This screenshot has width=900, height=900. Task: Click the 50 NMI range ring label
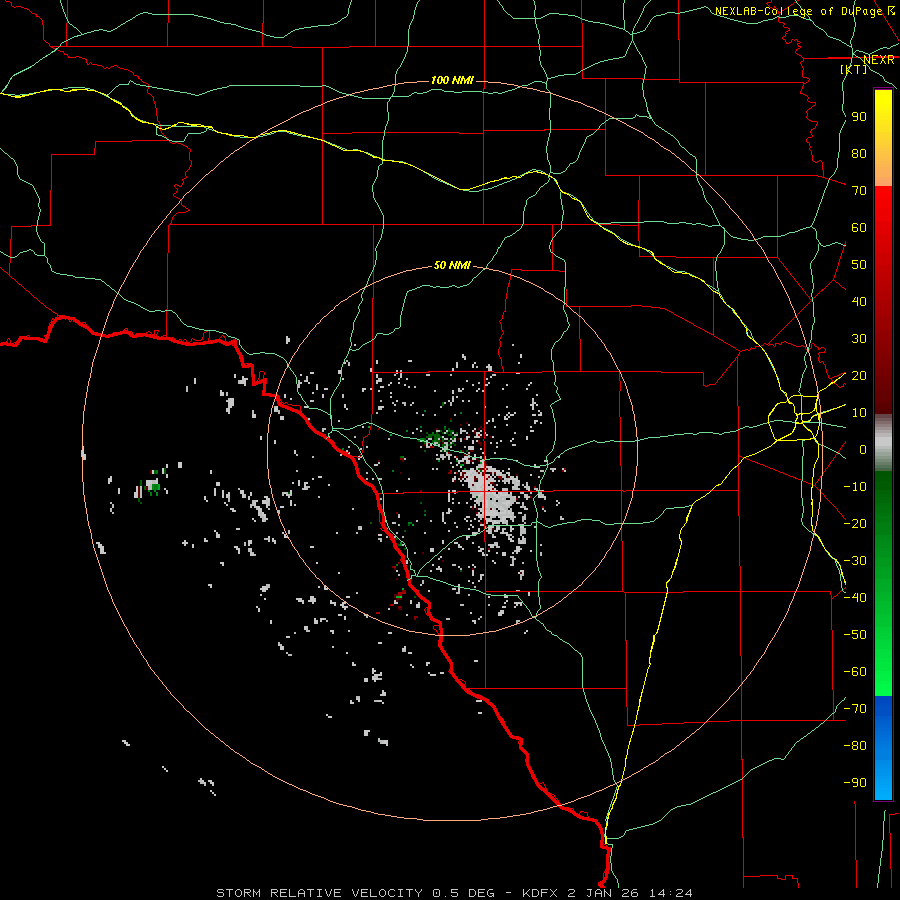pos(452,265)
